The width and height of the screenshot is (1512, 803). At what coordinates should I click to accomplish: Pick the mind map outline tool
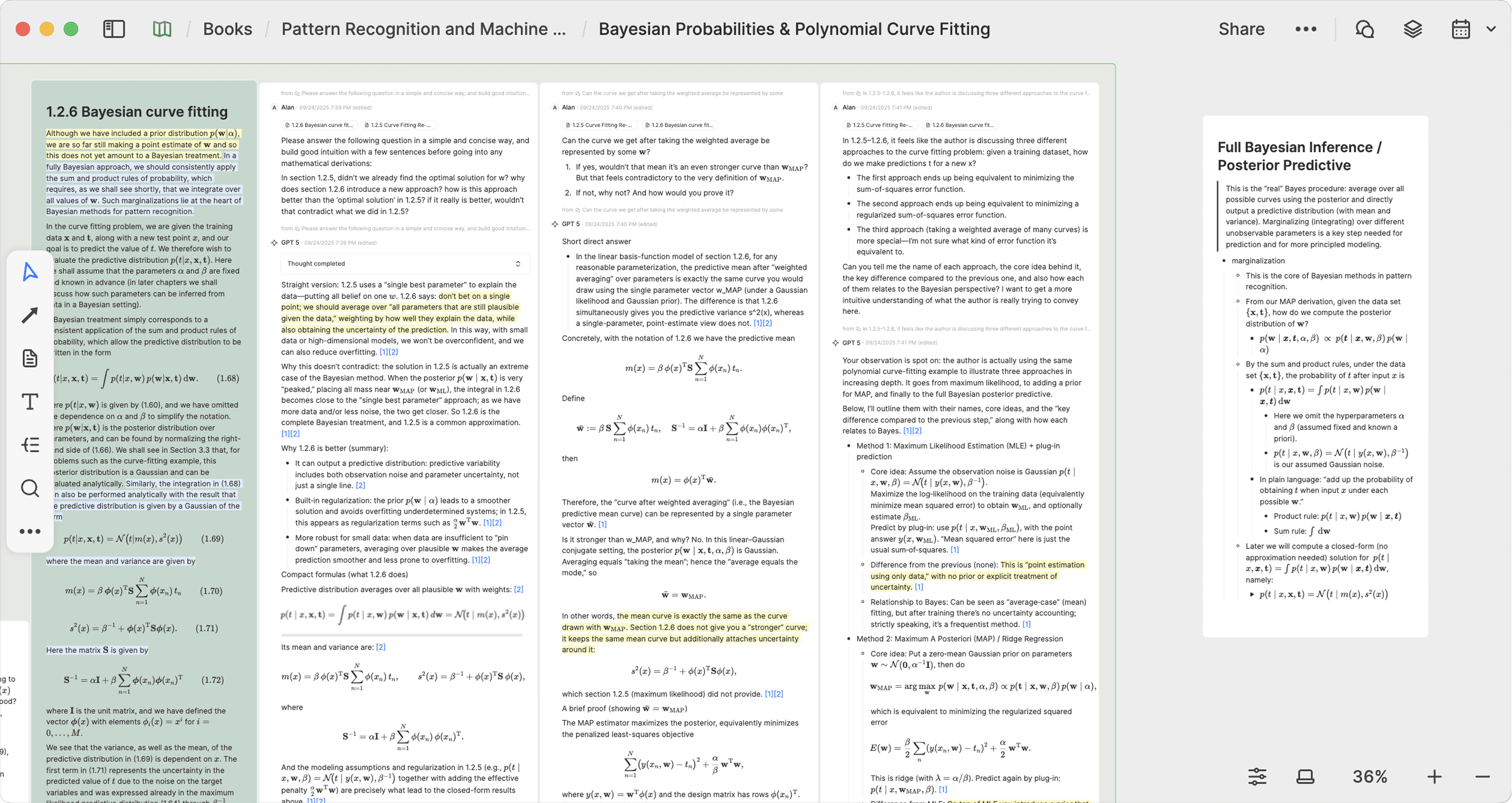30,445
